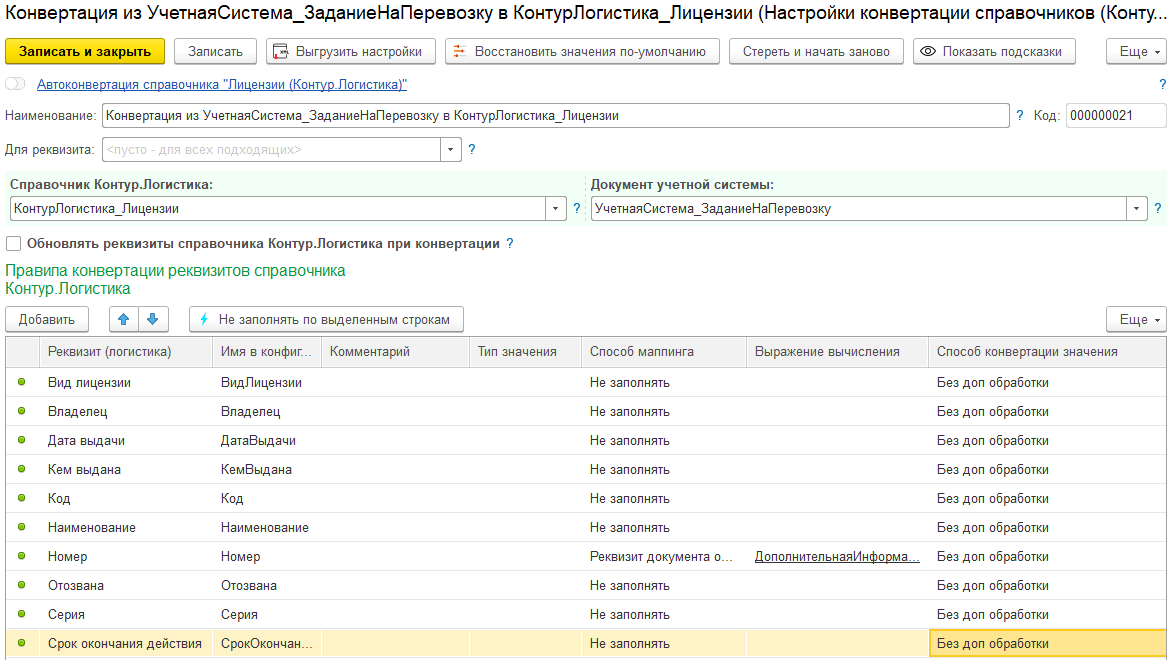Click help icon next to УчетнаяСистема_ЗаданиеНаПеревозку field
Viewport: 1170px width, 660px height.
click(x=1157, y=209)
